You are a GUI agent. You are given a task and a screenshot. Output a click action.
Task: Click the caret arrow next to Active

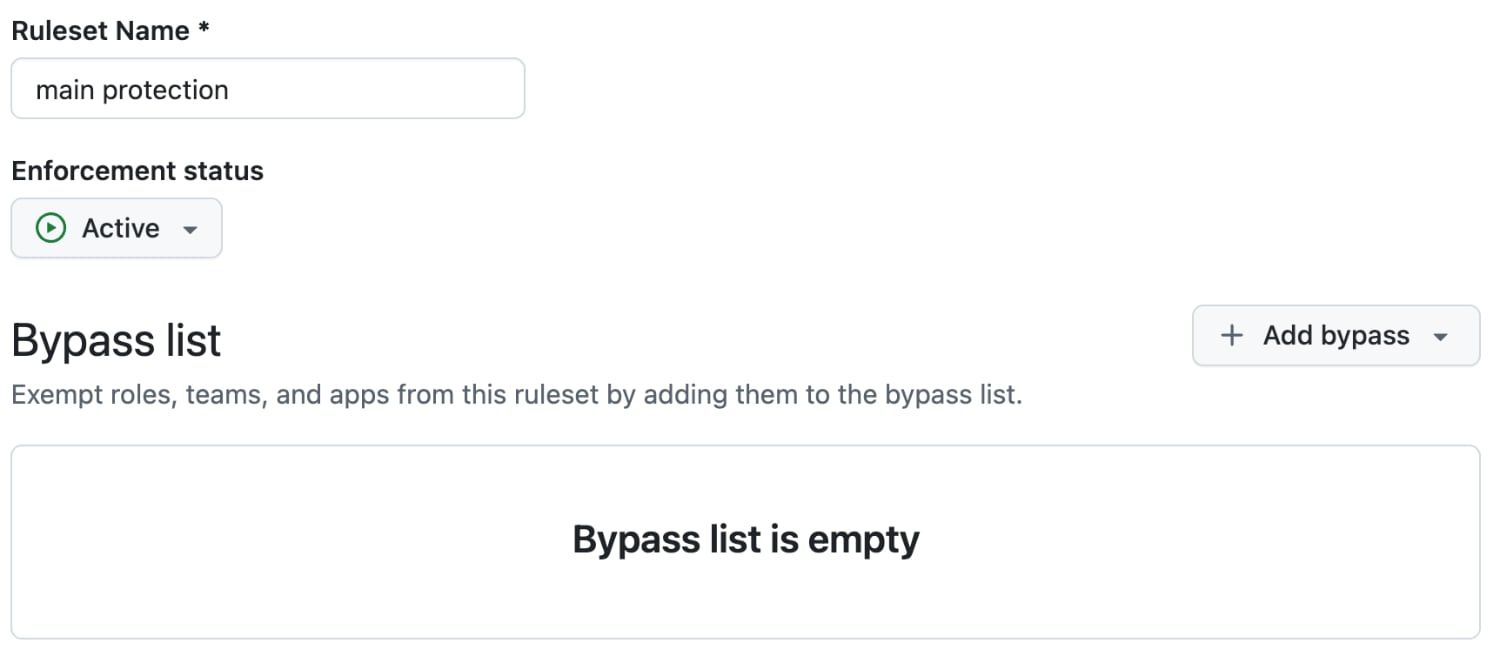pyautogui.click(x=190, y=230)
